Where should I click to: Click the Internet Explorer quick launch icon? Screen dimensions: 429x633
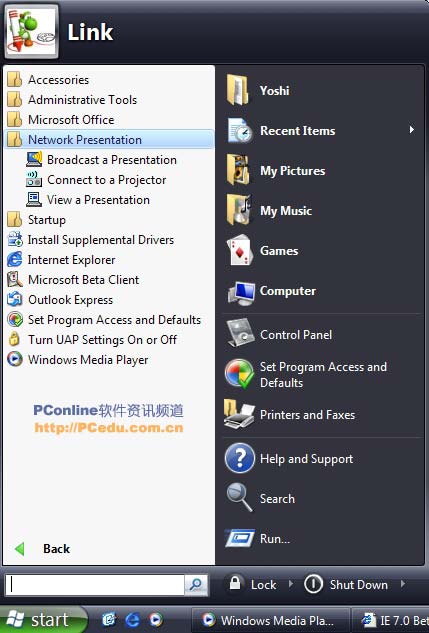point(132,620)
